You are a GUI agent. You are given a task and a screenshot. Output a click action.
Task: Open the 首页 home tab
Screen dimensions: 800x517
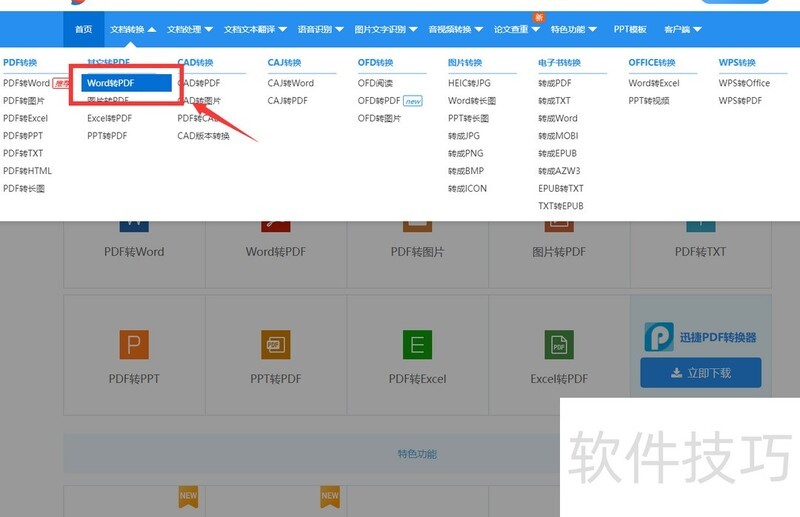tap(83, 30)
